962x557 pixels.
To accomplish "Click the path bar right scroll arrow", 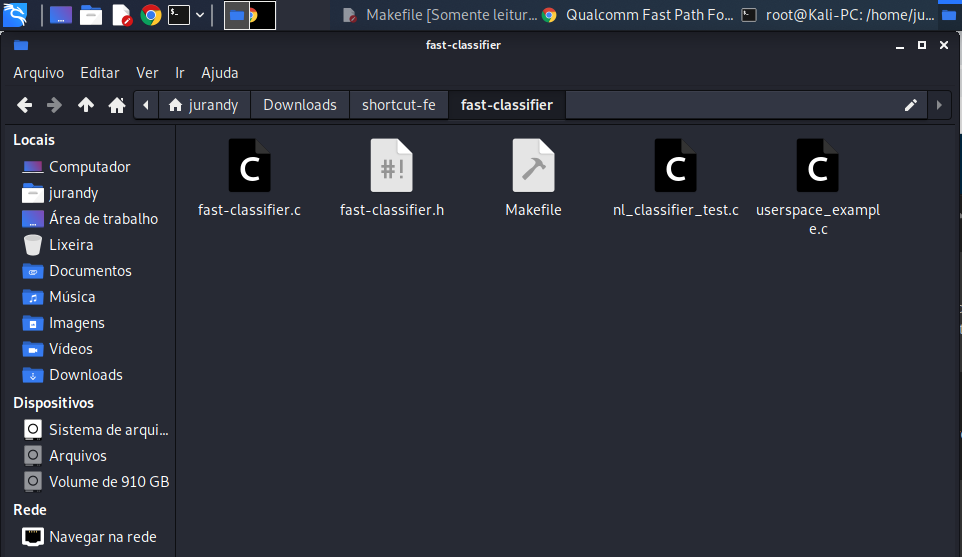I will coord(939,105).
